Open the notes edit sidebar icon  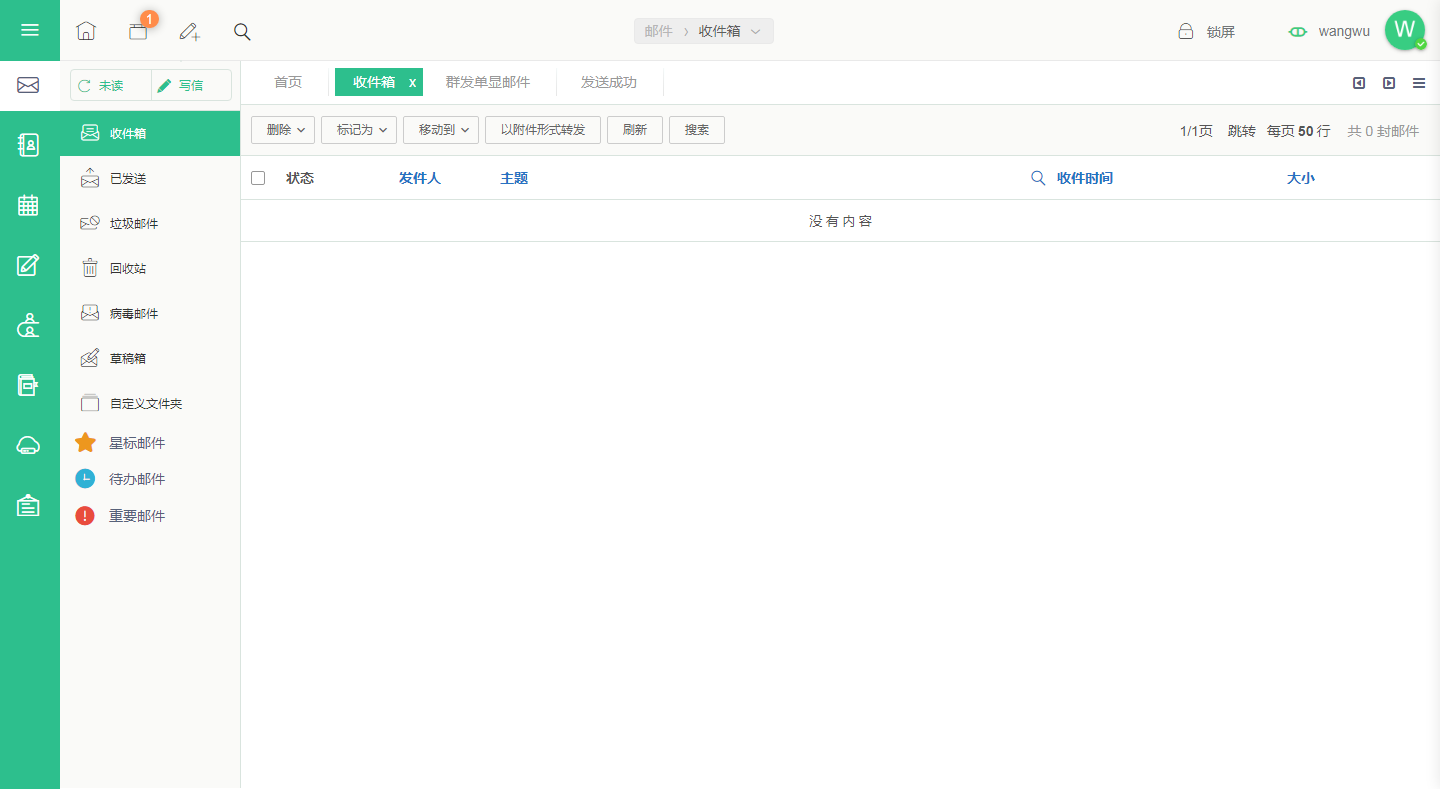click(28, 265)
